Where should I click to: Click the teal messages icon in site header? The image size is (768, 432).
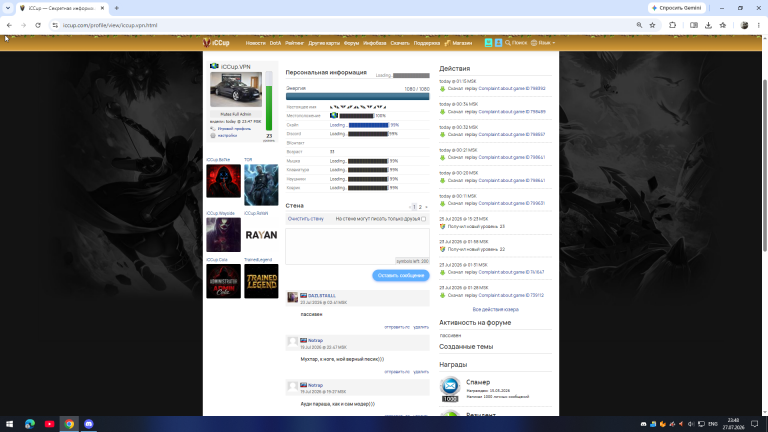488,43
